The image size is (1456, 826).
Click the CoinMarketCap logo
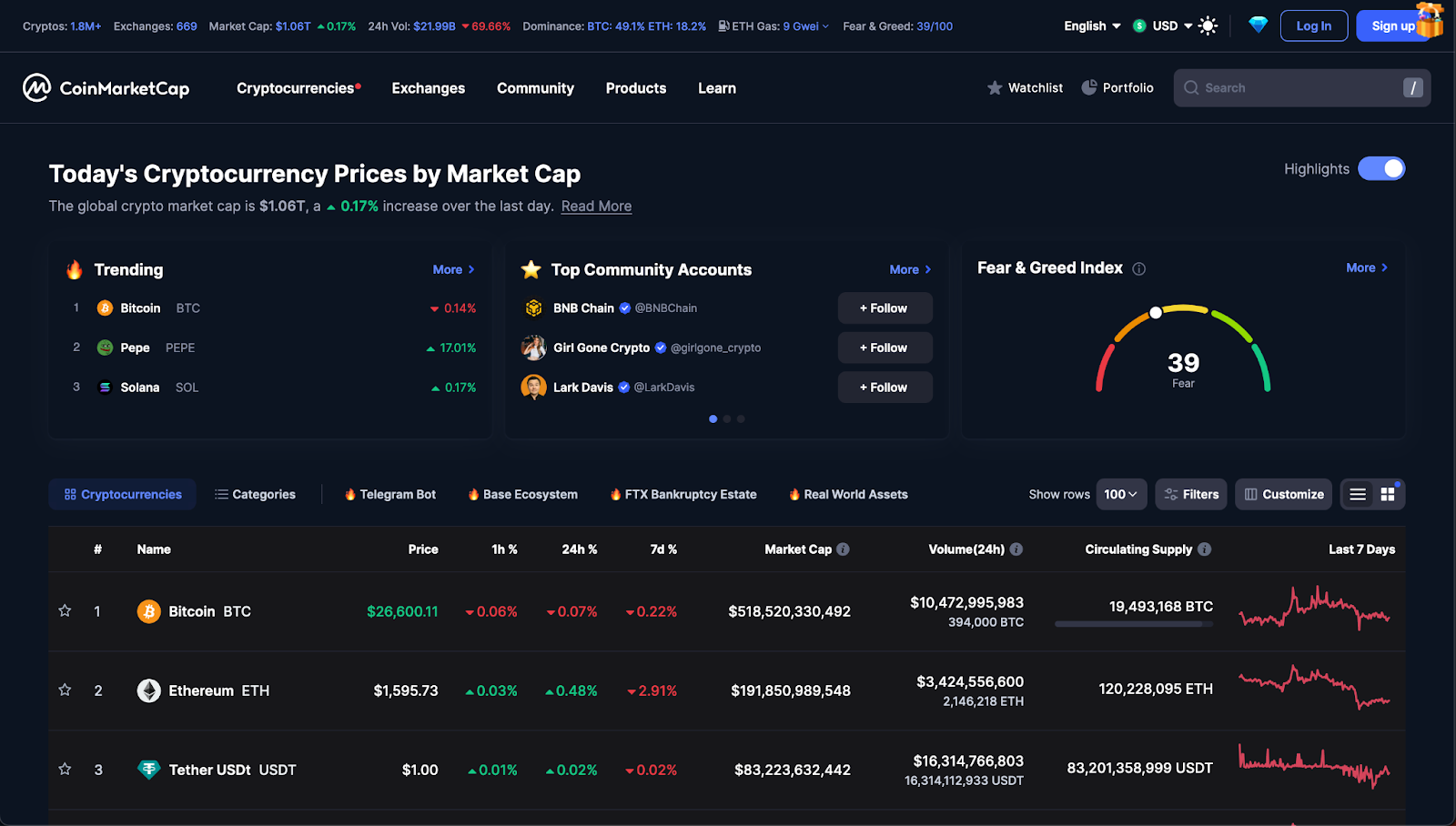[x=106, y=87]
